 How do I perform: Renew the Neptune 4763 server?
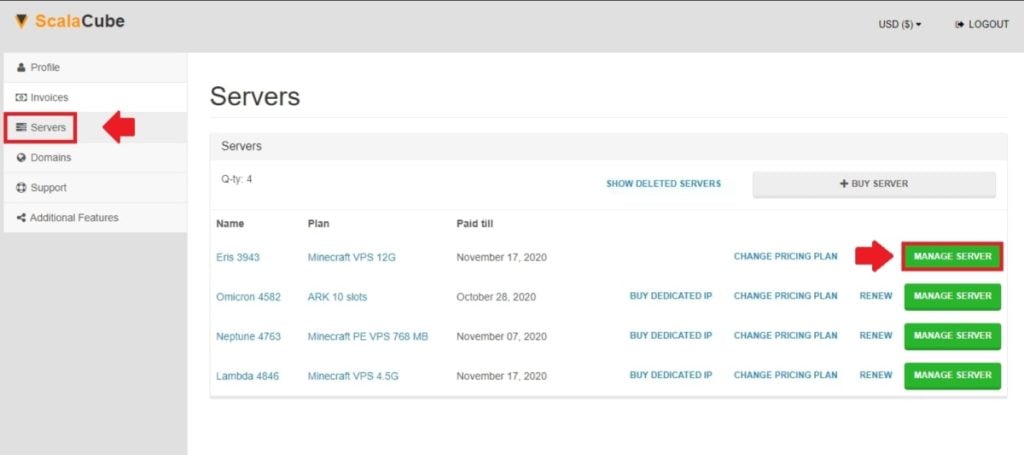pos(875,336)
